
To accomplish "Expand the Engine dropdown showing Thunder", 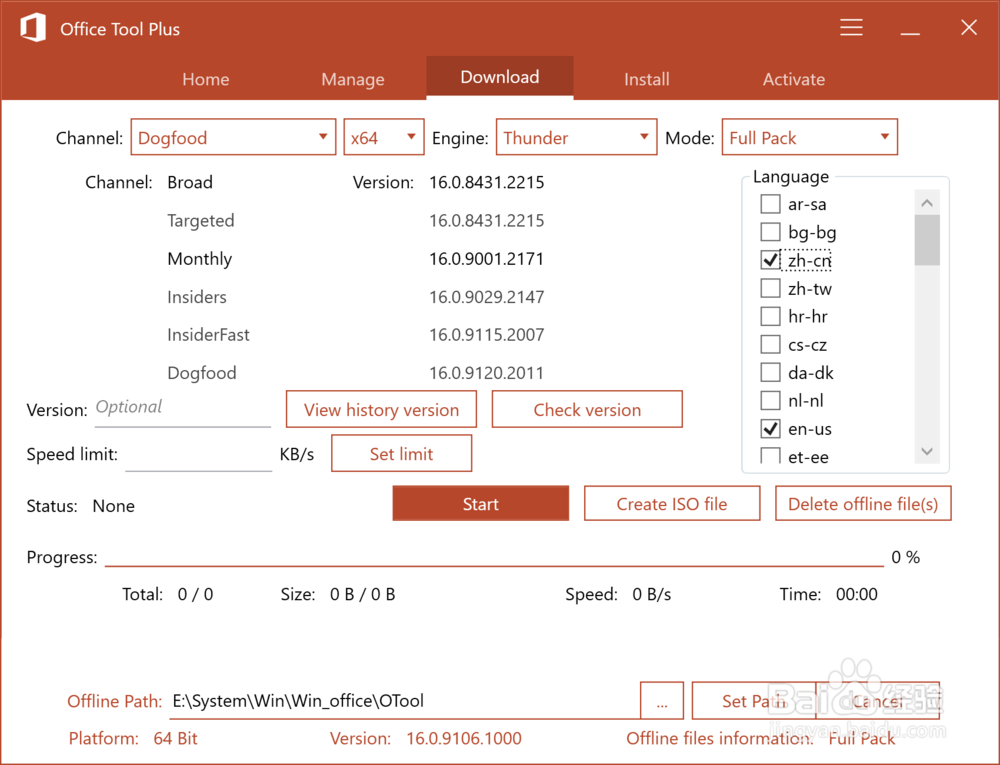I will (577, 137).
